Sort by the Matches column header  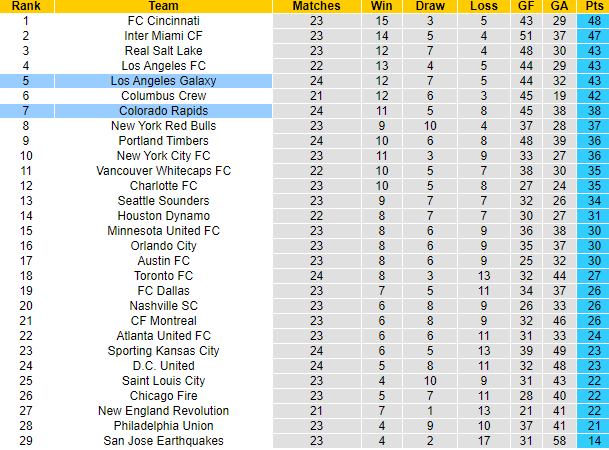[316, 6]
